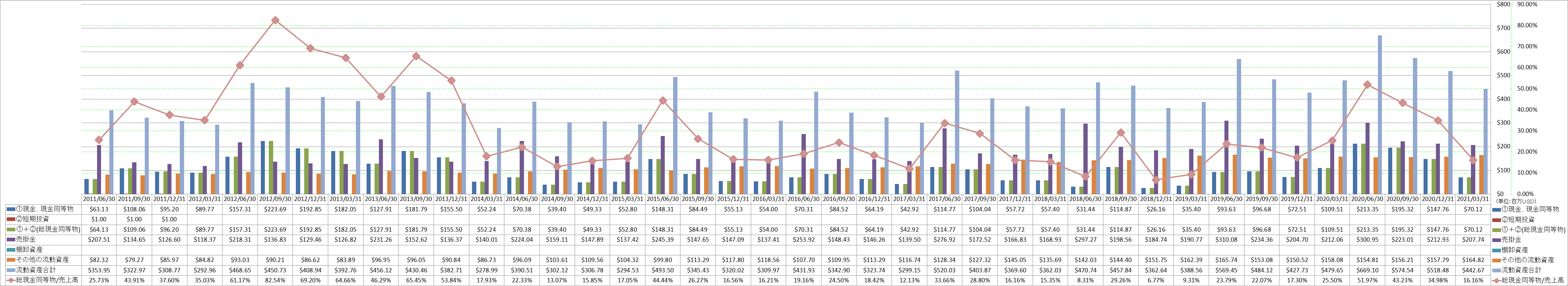Click the $353.95 total current assets cell
This screenshot has height=286, width=1568.
click(99, 270)
